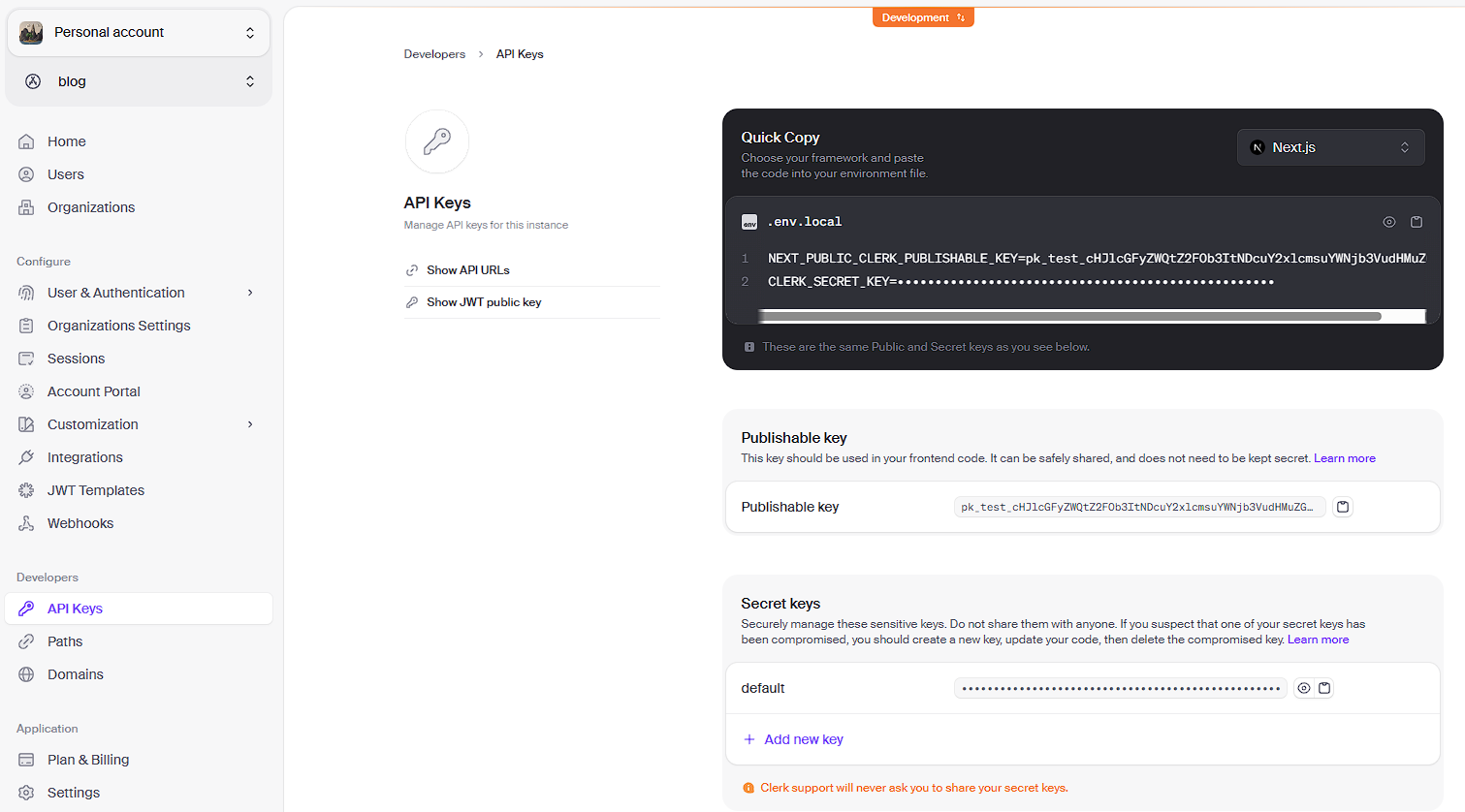The height and width of the screenshot is (812, 1465).
Task: Click the Organizations building icon in sidebar
Action: tap(26, 207)
